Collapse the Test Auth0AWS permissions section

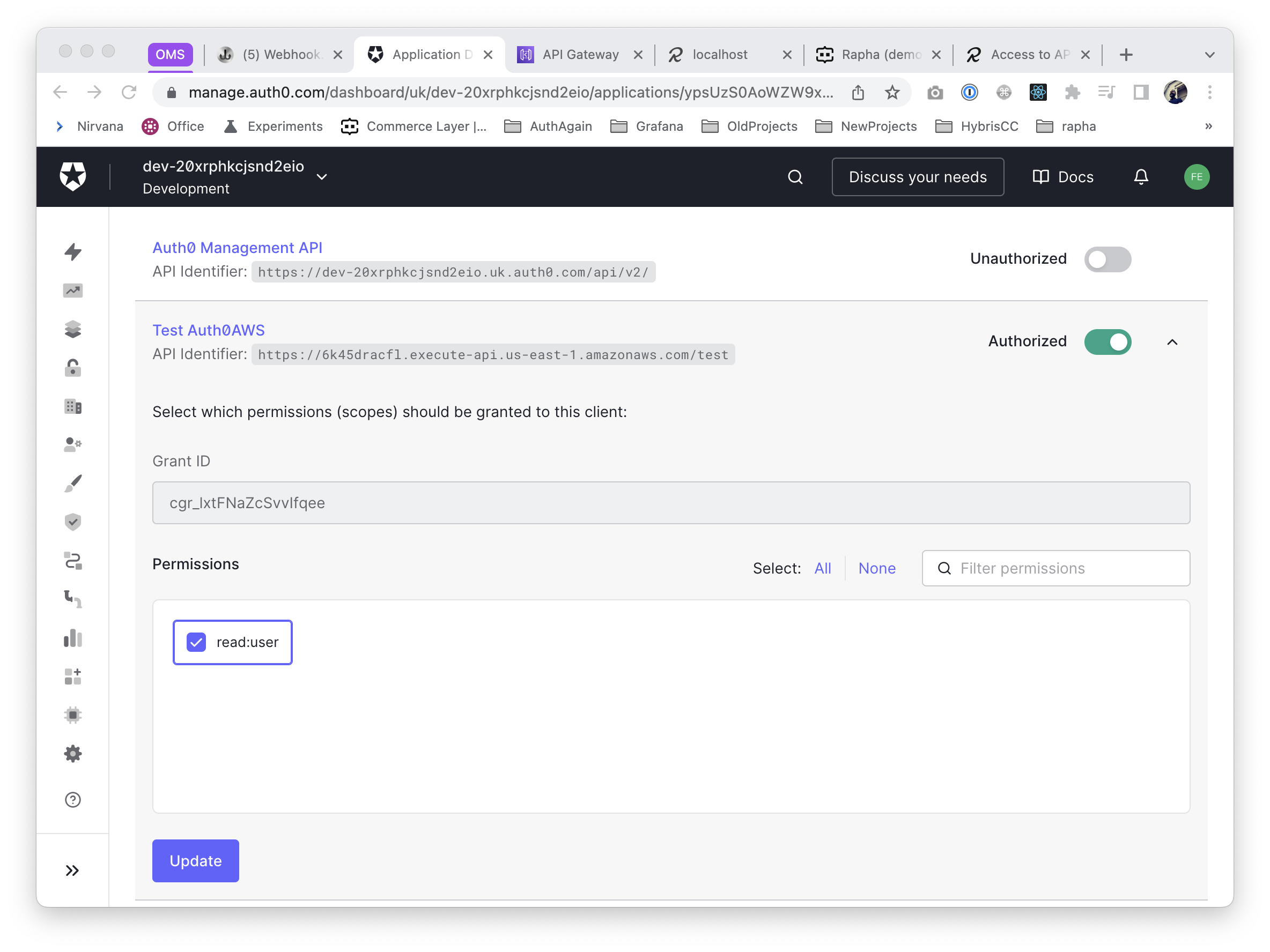coord(1172,342)
